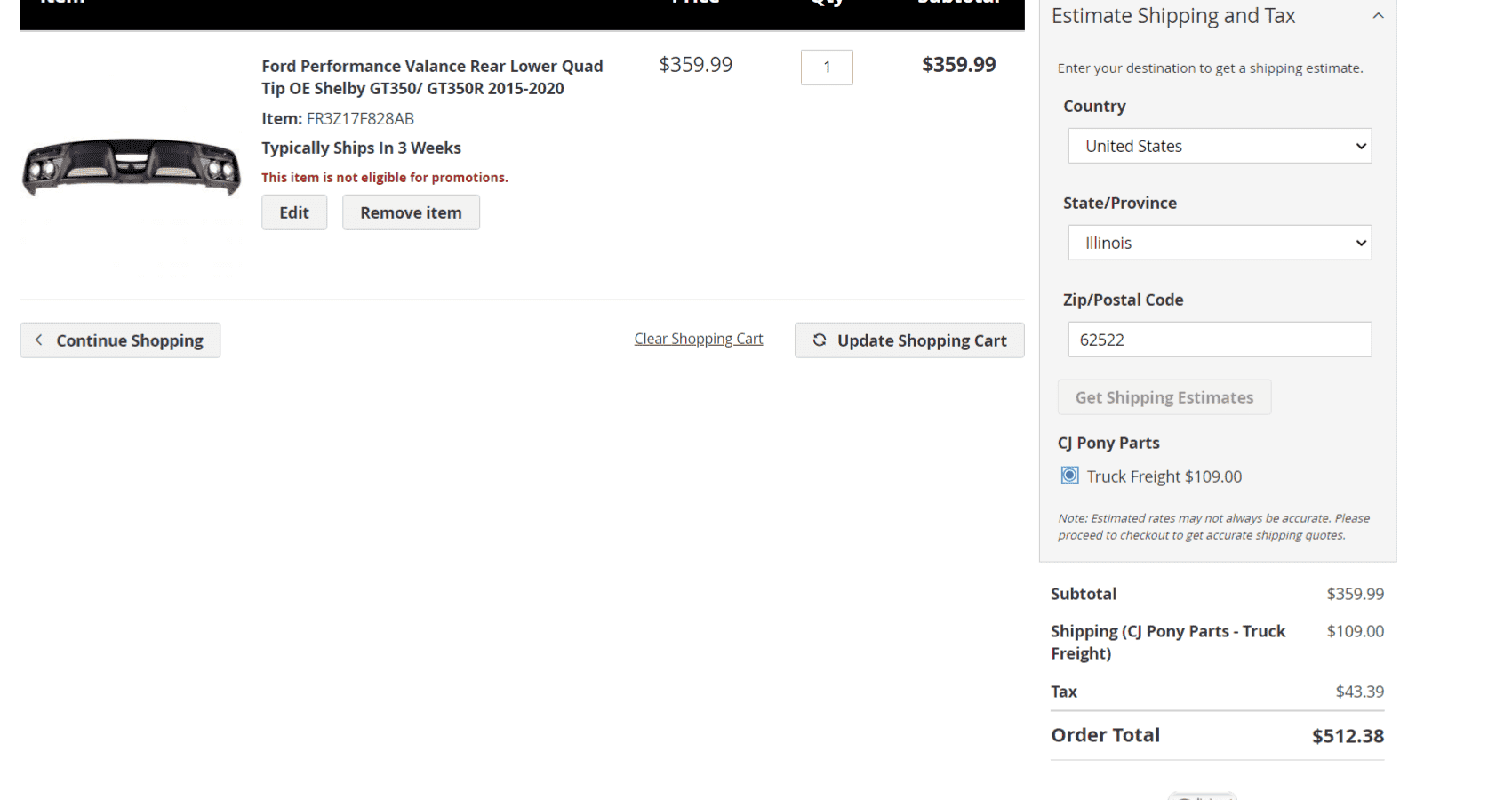Click the refresh icon in Update Shopping Cart
Screen dimensions: 1512x800
[820, 340]
